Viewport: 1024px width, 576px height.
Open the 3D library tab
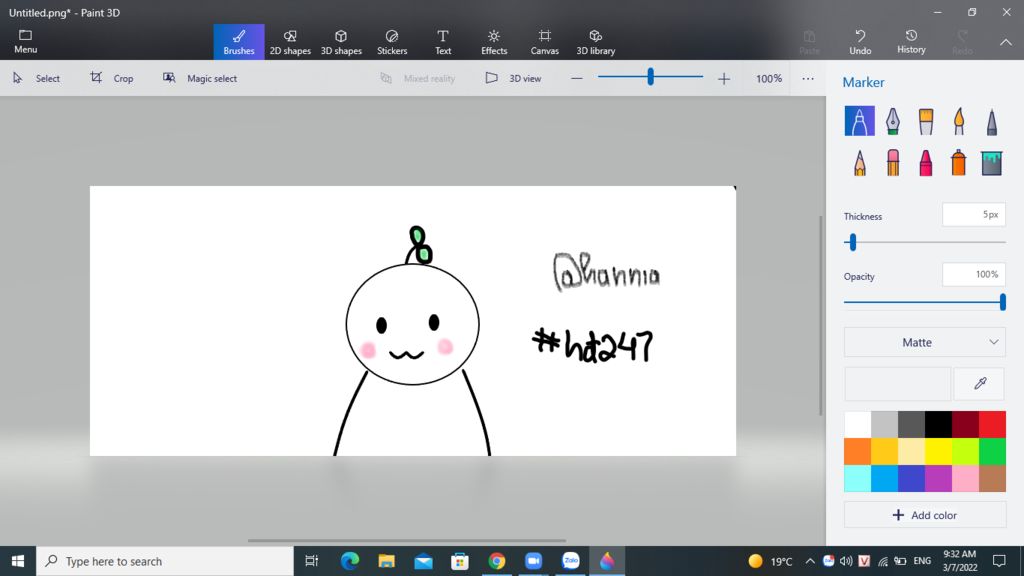point(596,42)
